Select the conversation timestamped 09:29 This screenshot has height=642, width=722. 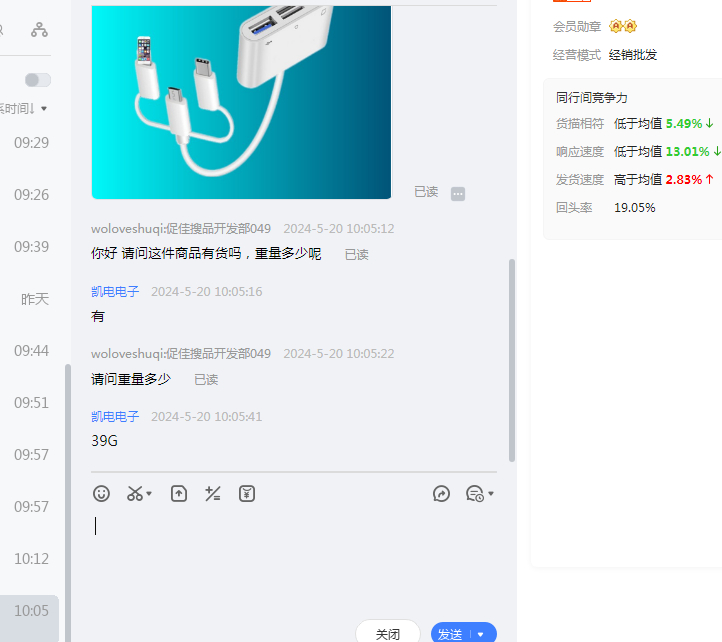pos(31,143)
